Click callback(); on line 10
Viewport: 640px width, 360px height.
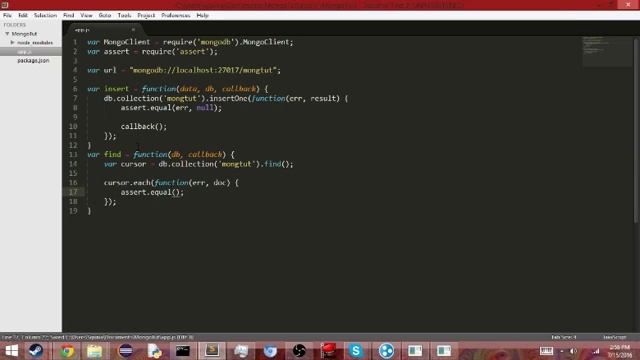[x=144, y=127]
